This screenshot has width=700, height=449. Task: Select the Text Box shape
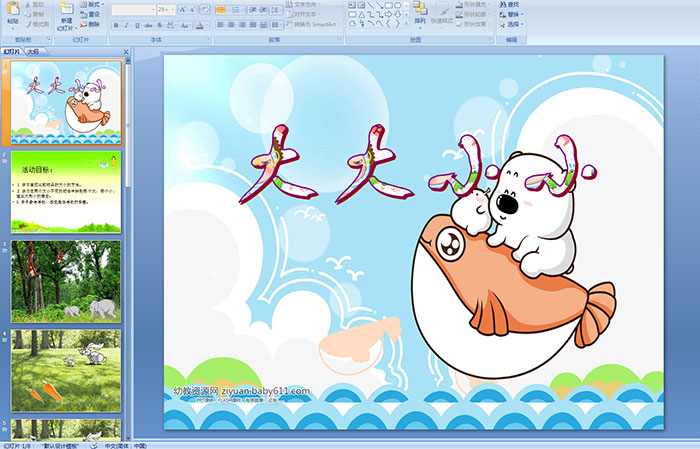click(352, 5)
